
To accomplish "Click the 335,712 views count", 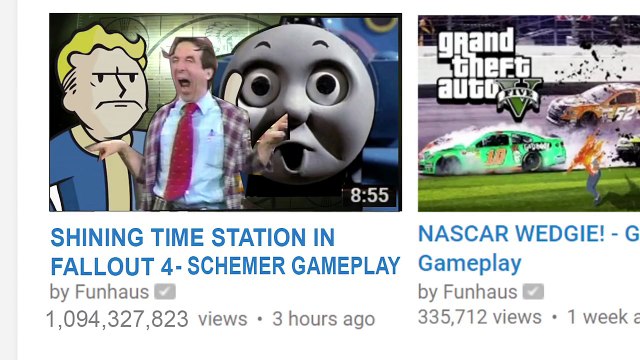I will [x=480, y=317].
